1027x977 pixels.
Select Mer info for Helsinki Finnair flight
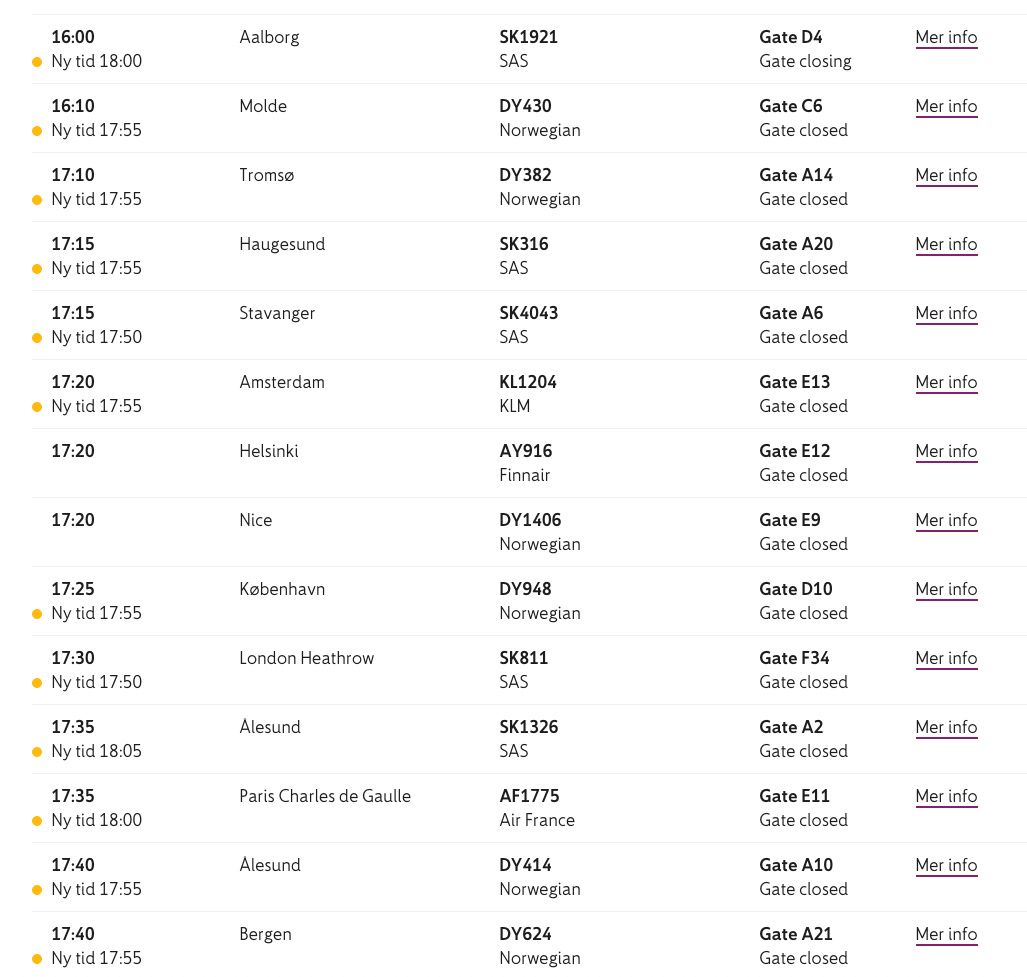tap(945, 452)
